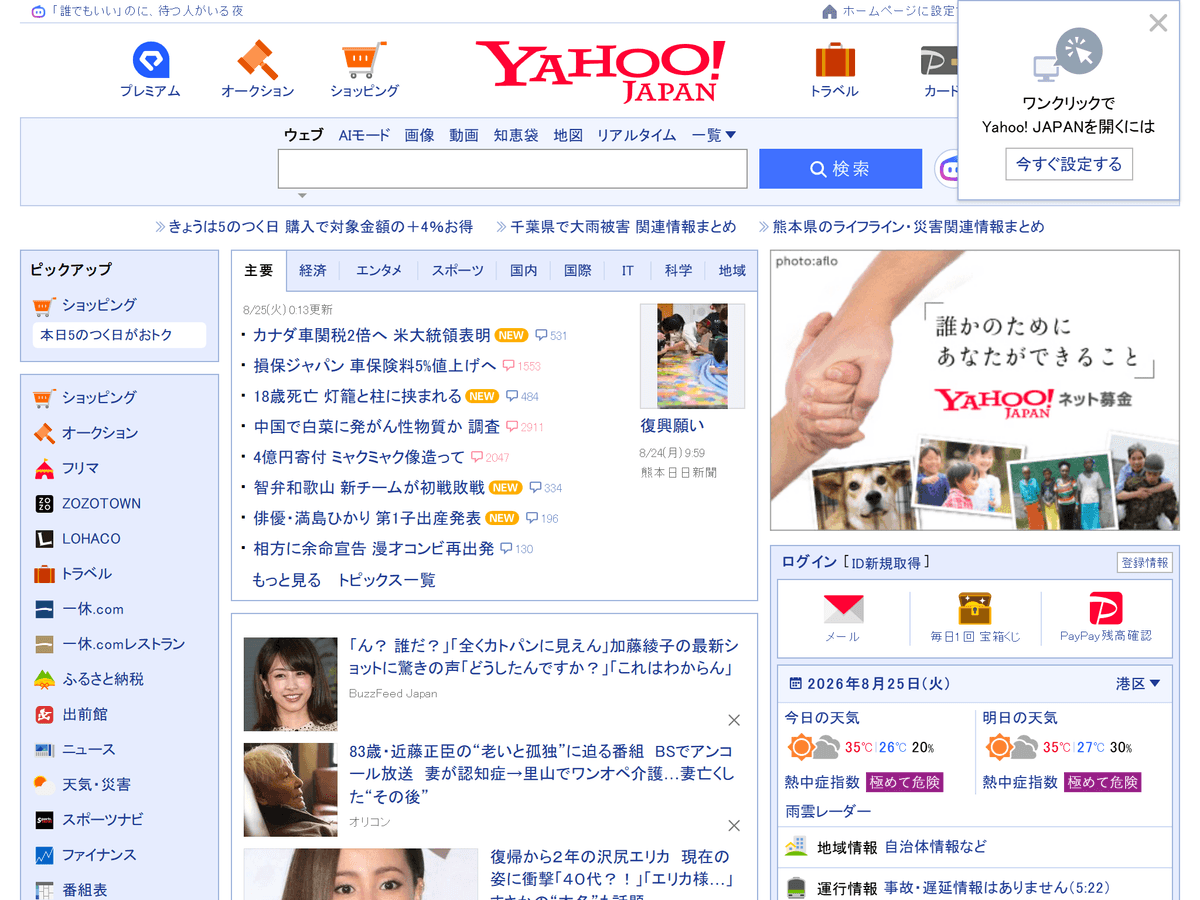Viewport: 1200px width, 900px height.
Task: Dismiss the 近藤正臣 article with its X
Action: click(x=734, y=825)
